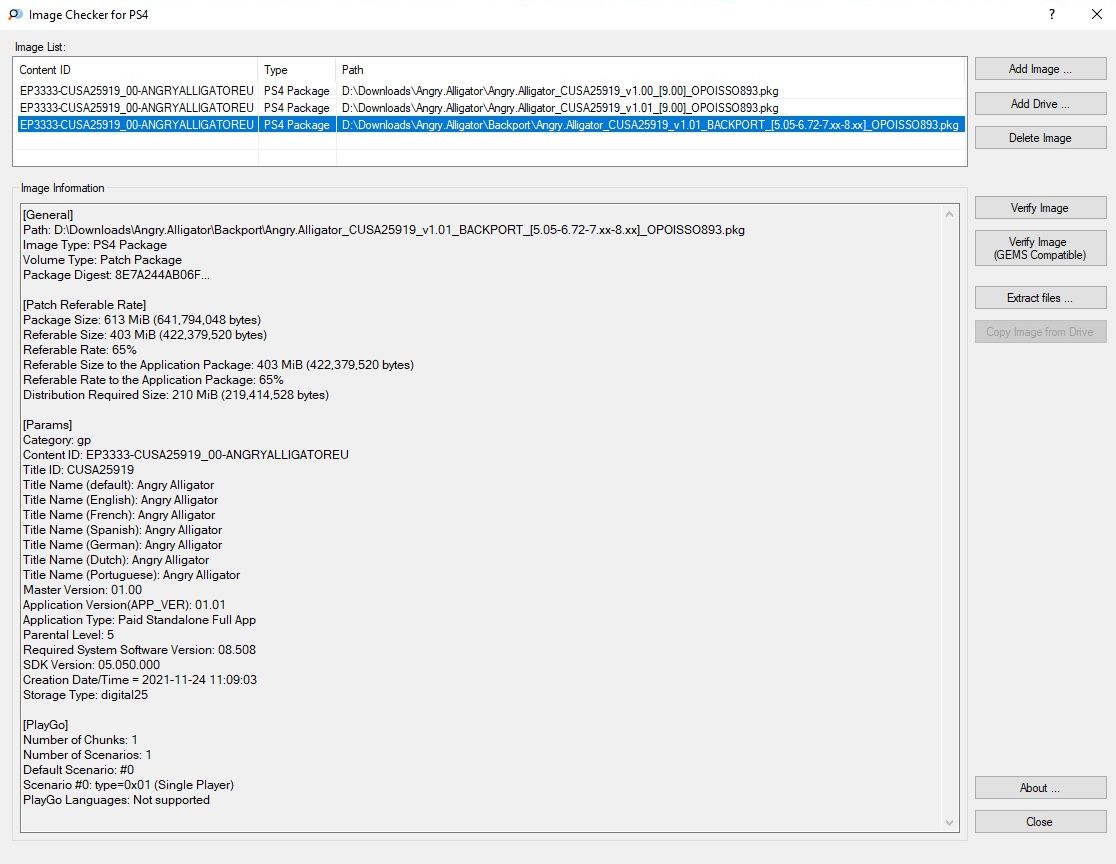Sort list by Content ID column header
This screenshot has height=864, width=1116.
(135, 70)
